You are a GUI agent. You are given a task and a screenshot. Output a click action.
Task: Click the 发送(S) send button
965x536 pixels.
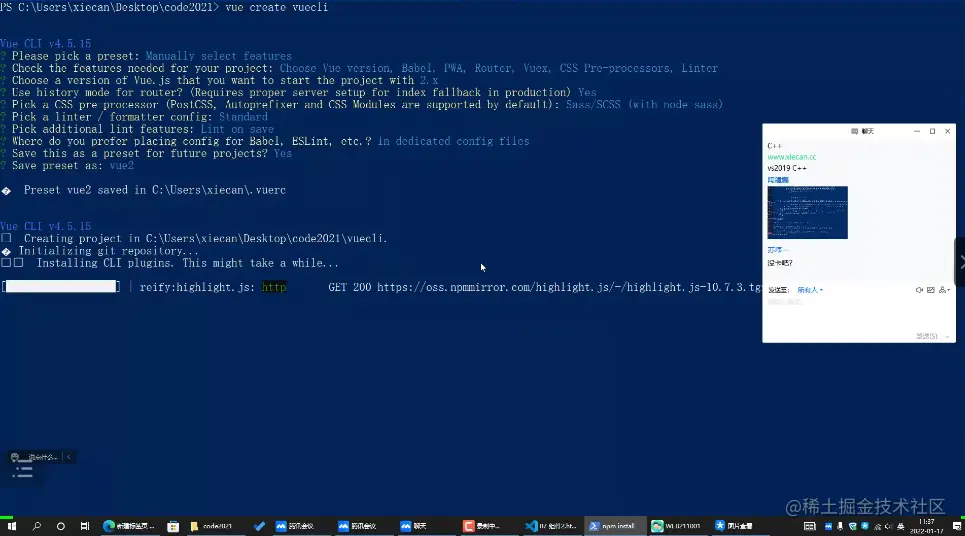point(926,336)
